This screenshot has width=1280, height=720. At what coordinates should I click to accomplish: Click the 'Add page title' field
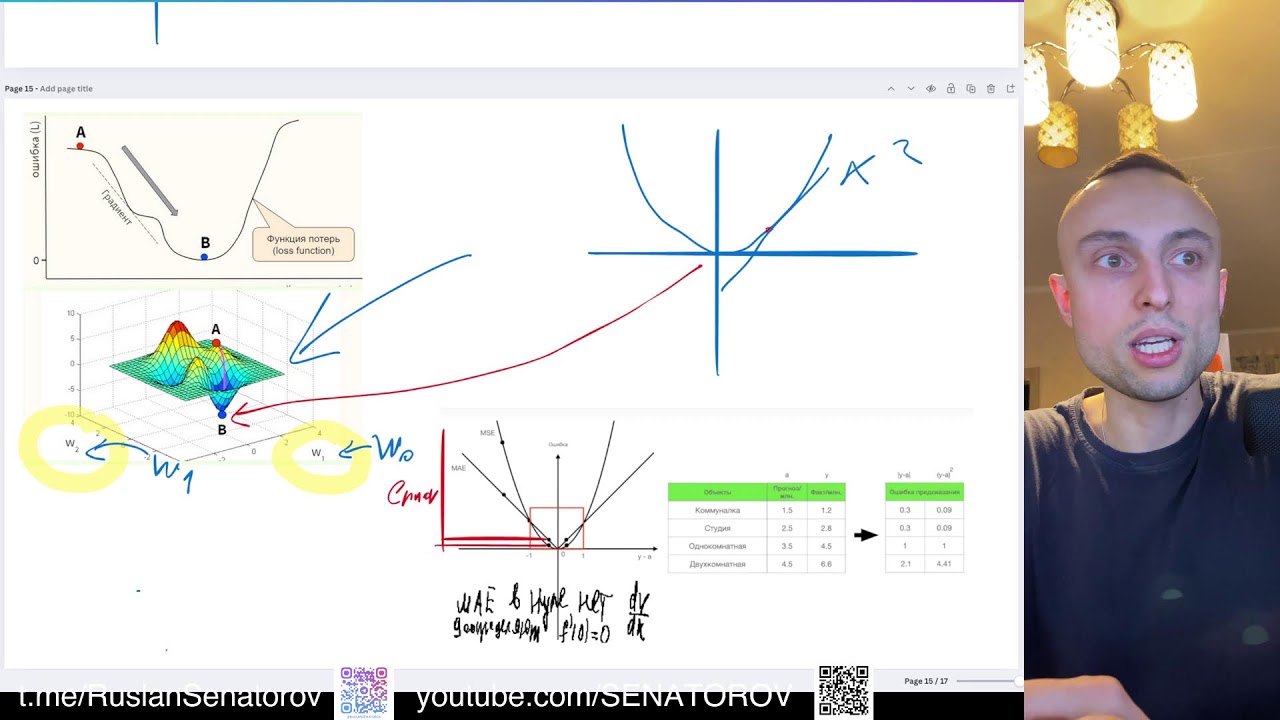click(66, 89)
